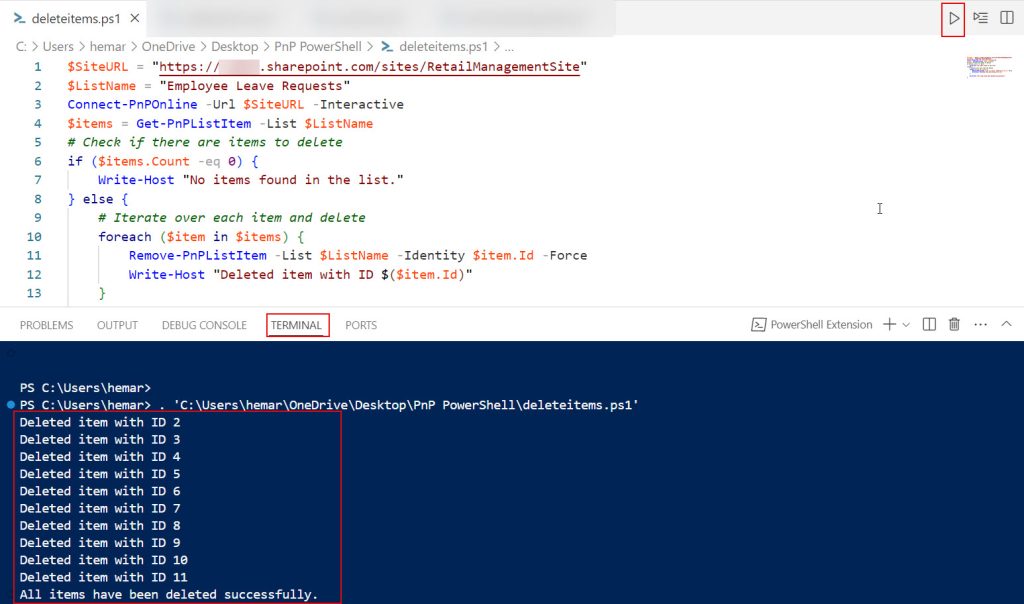Click the else keyword on line 8
The image size is (1024, 604).
coord(98,199)
